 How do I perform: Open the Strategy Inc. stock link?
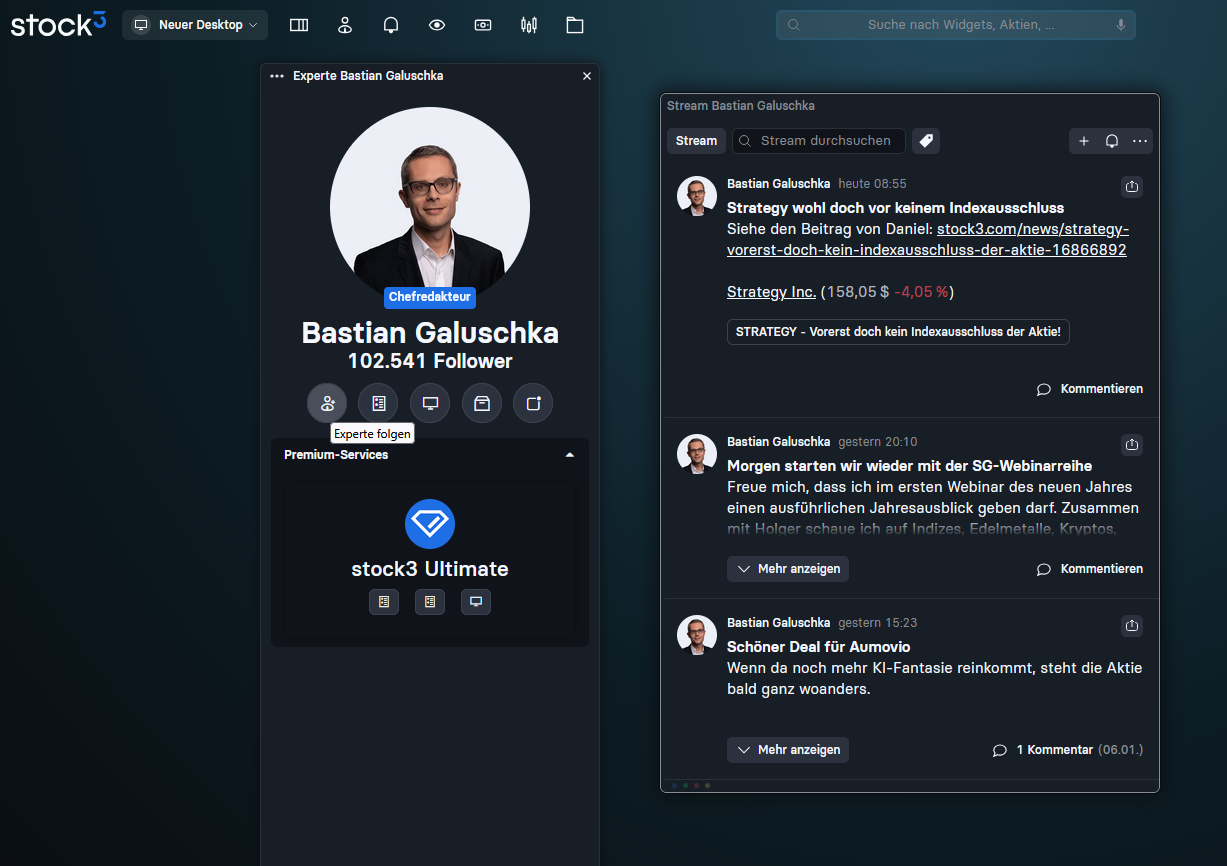(771, 292)
